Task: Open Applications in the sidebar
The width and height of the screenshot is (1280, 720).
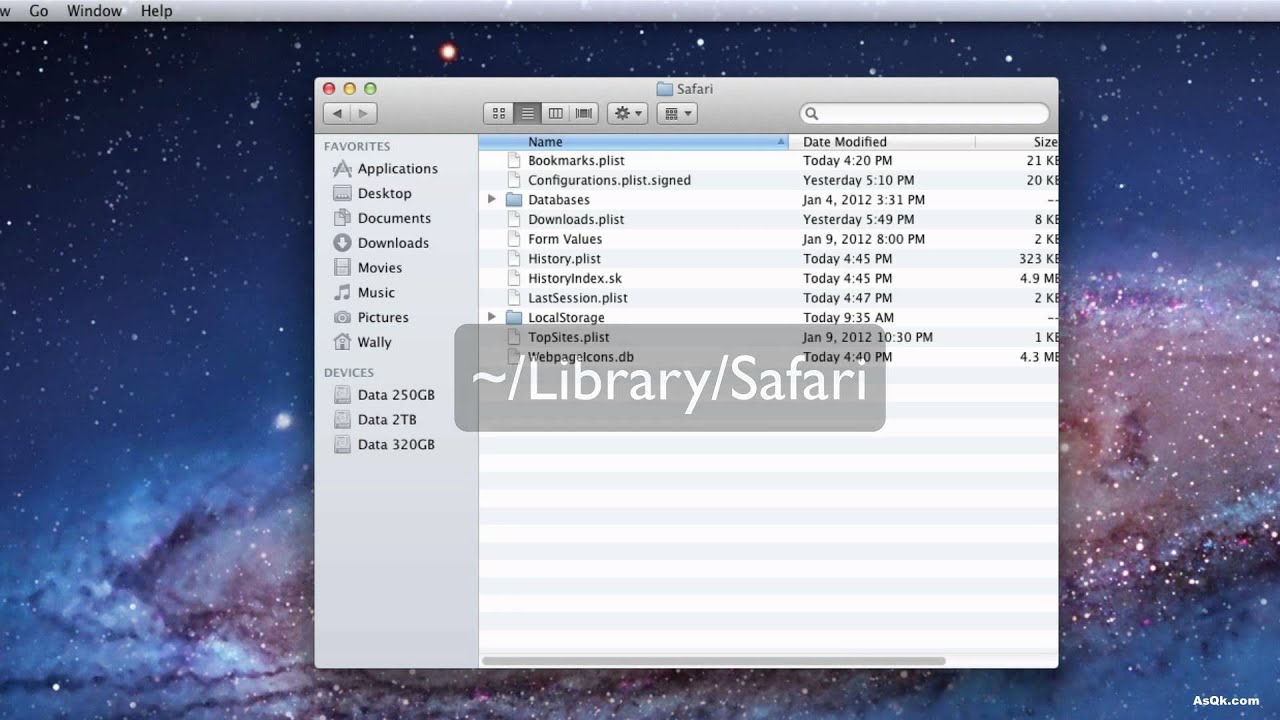Action: pyautogui.click(x=386, y=169)
